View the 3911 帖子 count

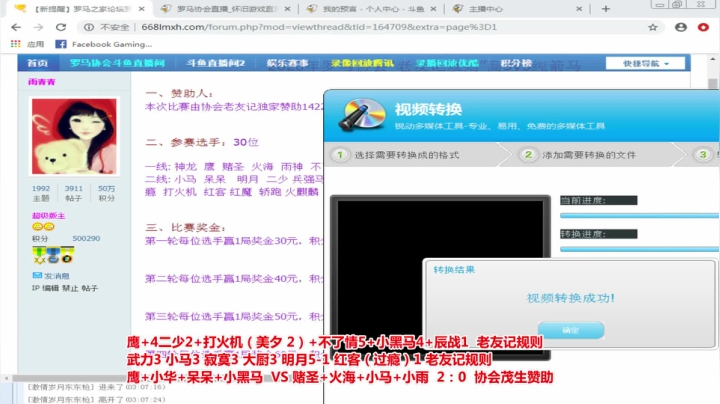coord(73,193)
